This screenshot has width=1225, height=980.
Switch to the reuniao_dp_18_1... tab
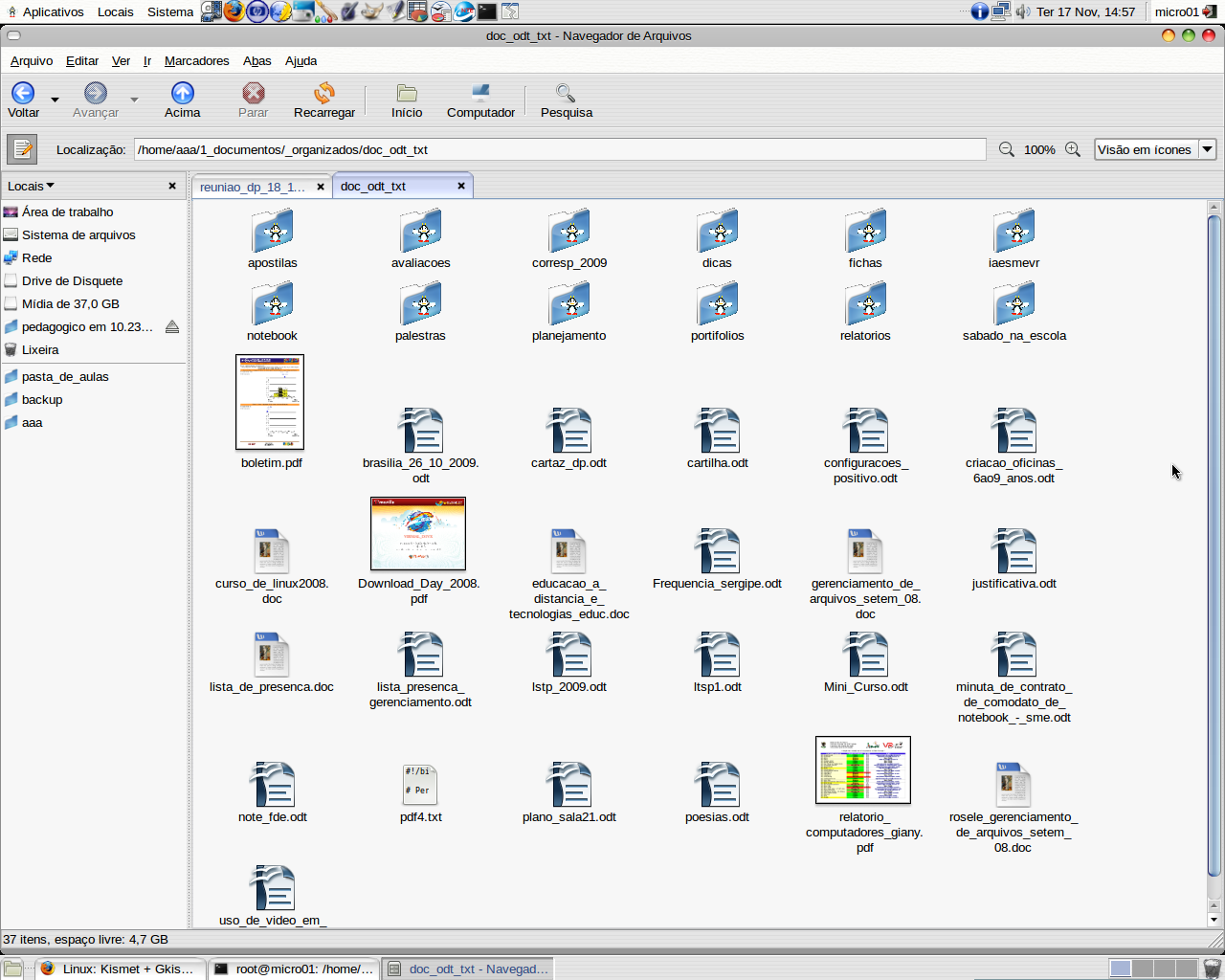tap(253, 187)
